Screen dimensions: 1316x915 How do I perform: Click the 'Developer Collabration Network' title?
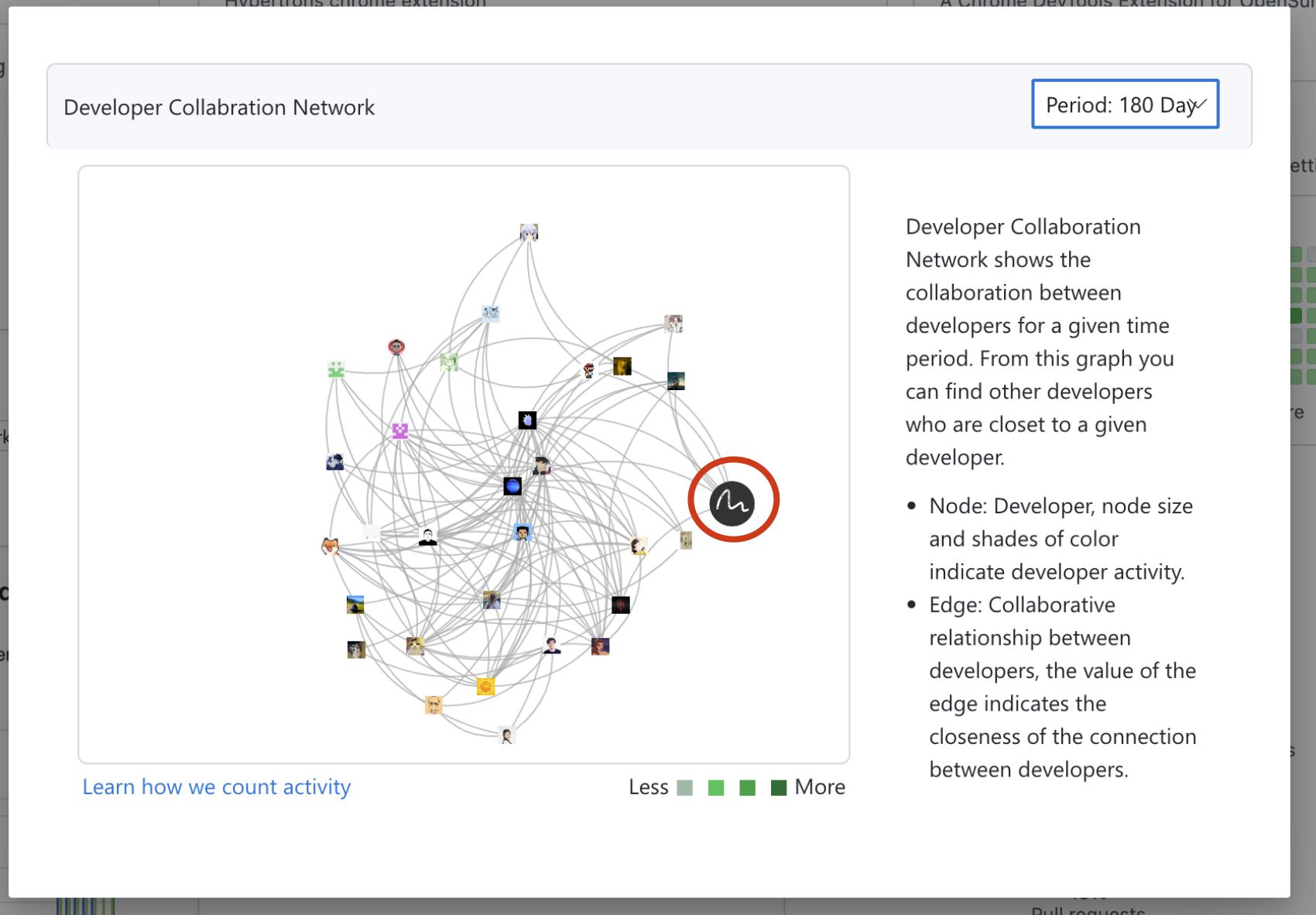tap(219, 108)
